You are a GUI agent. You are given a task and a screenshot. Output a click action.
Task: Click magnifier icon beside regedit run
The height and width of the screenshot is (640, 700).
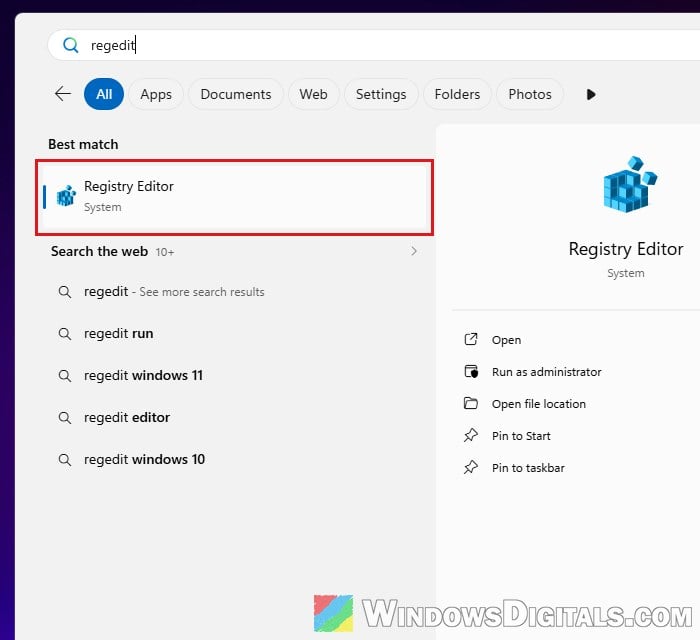[65, 334]
